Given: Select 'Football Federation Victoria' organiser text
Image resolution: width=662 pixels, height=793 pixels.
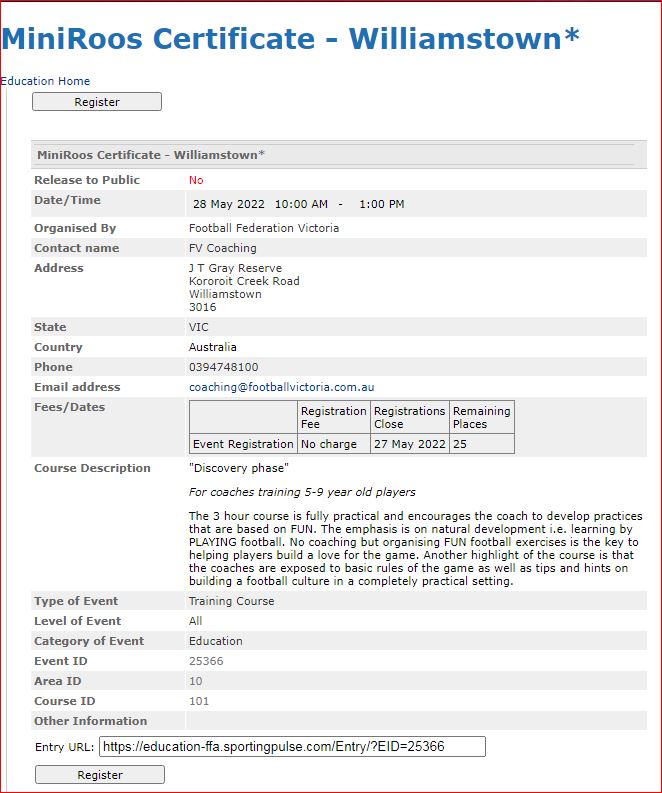Looking at the screenshot, I should (263, 228).
